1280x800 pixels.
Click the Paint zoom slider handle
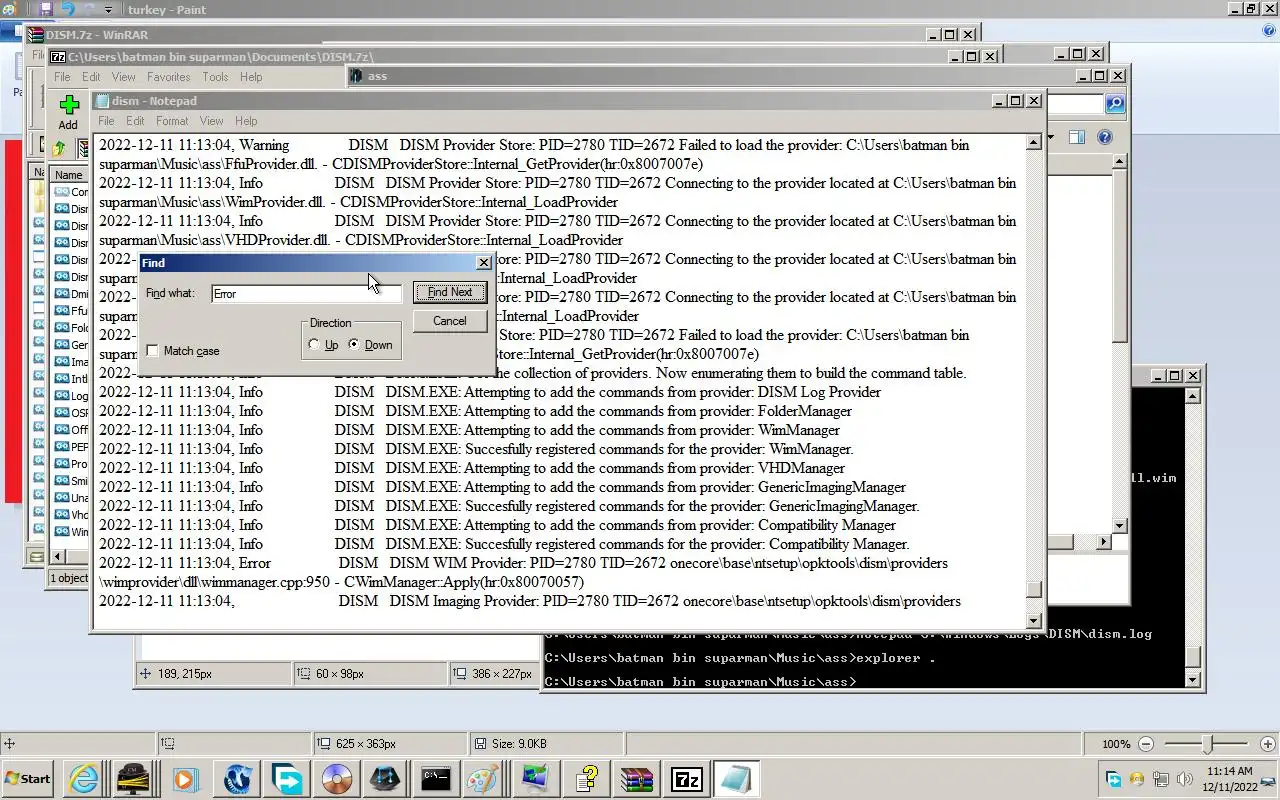click(x=1207, y=744)
